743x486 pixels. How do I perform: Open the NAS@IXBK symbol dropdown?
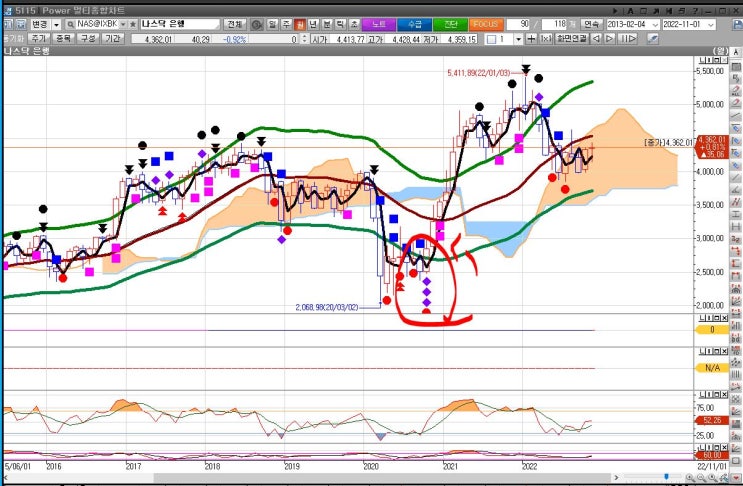click(x=123, y=24)
